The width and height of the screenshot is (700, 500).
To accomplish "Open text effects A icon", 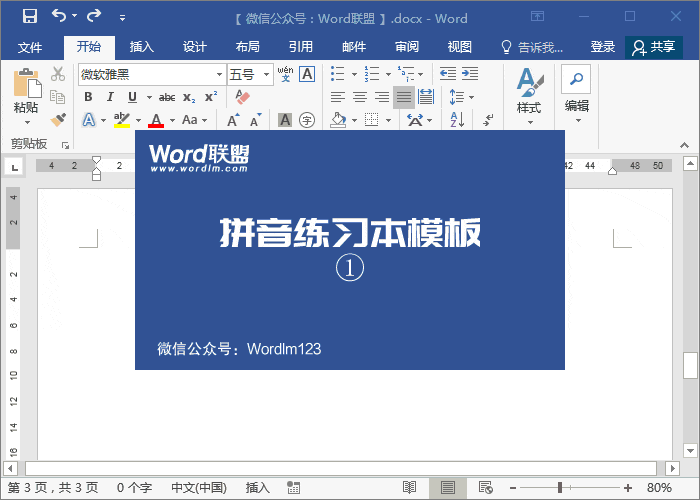I will (89, 120).
